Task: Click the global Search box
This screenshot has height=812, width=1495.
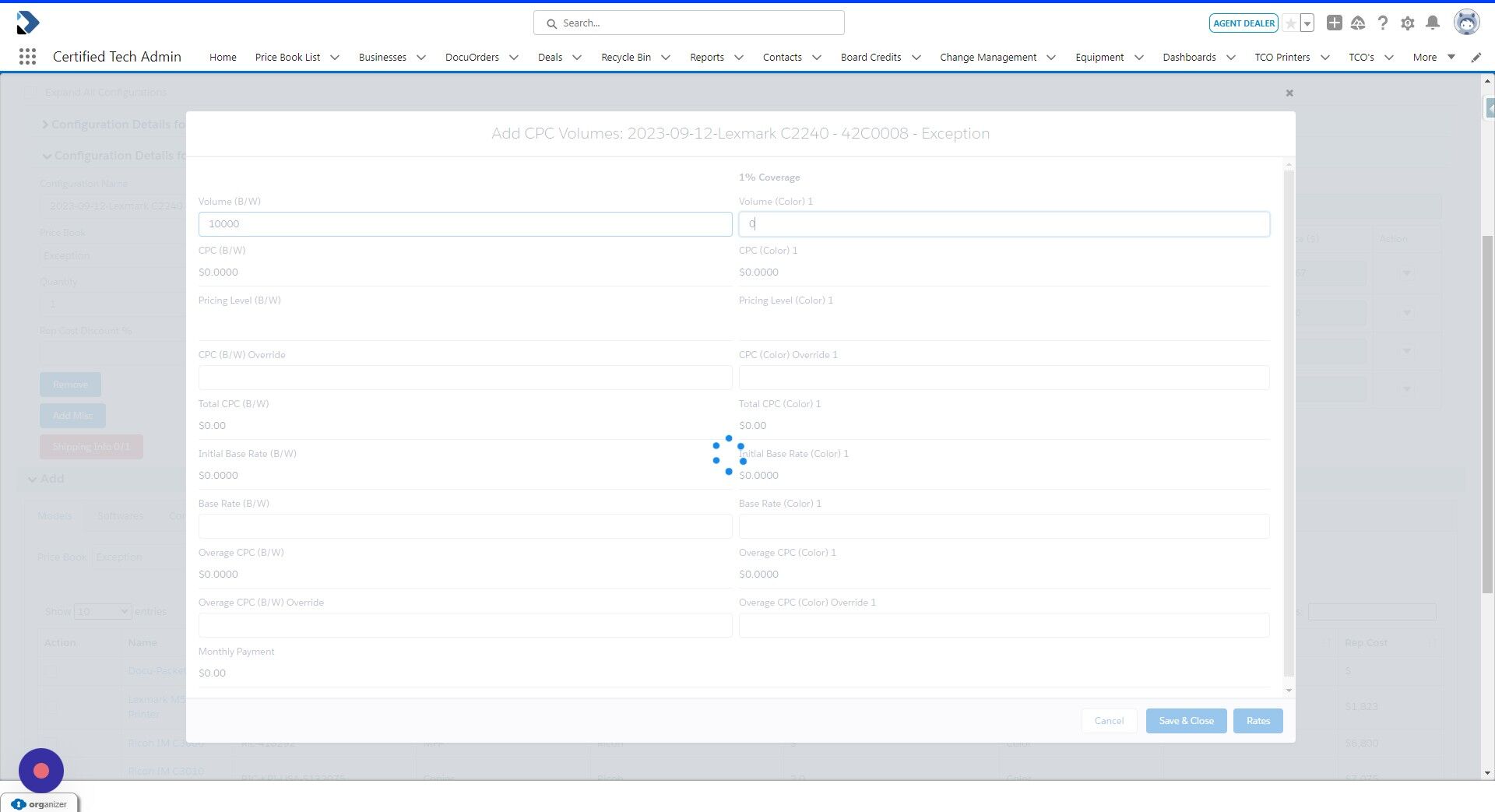Action: 688,23
